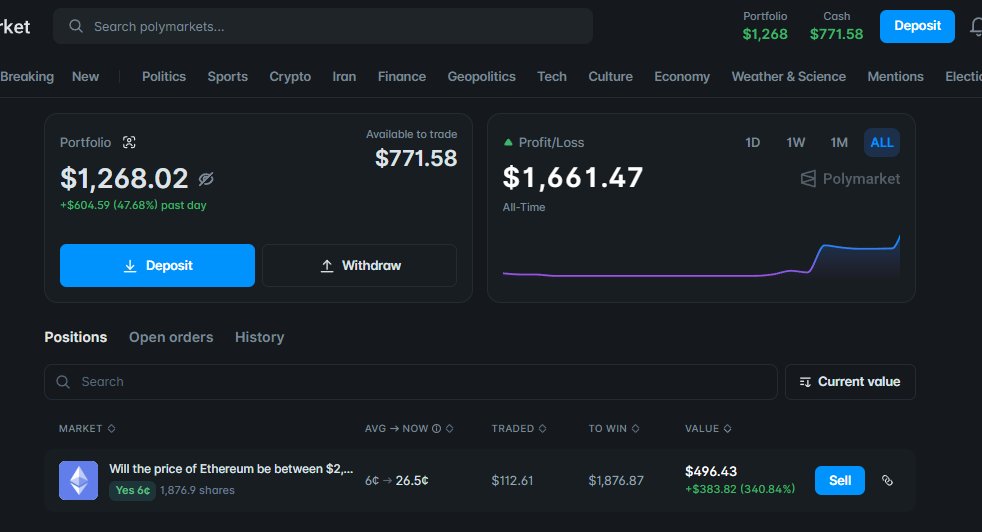Viewport: 982px width, 532px height.
Task: Switch to the Positions tab
Action: point(76,337)
